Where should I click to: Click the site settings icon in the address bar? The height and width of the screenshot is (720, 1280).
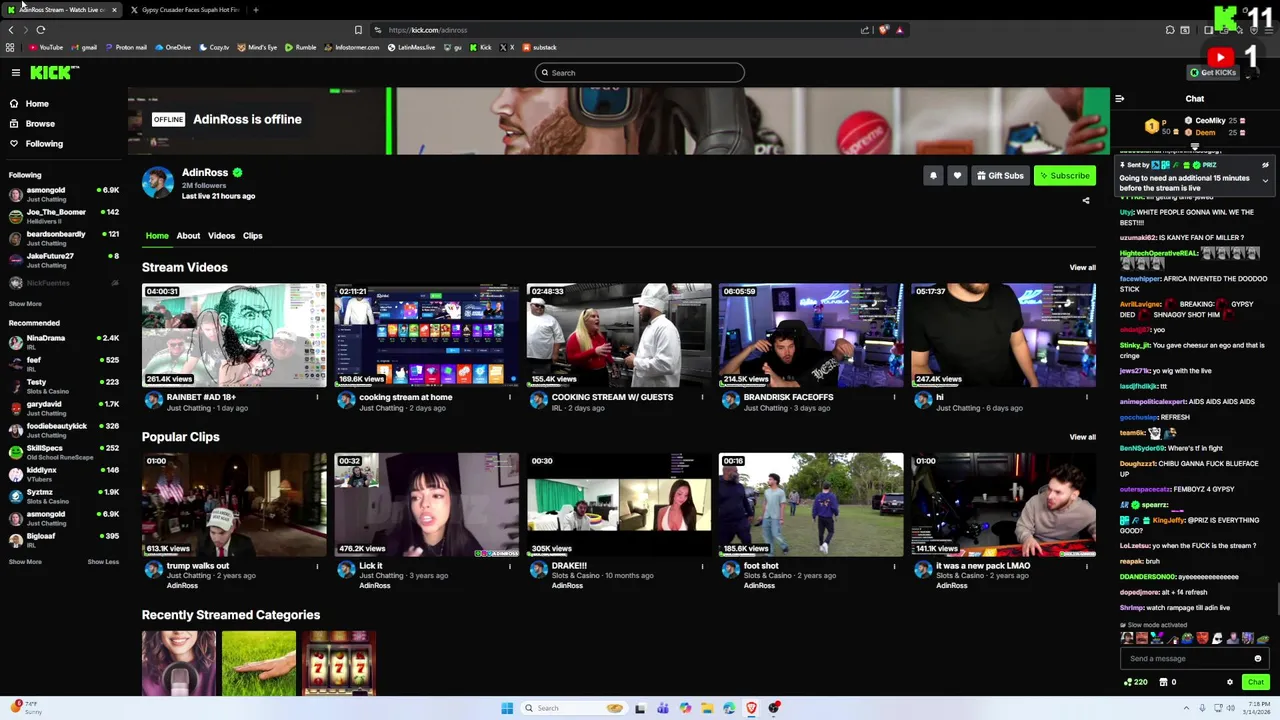pyautogui.click(x=377, y=30)
